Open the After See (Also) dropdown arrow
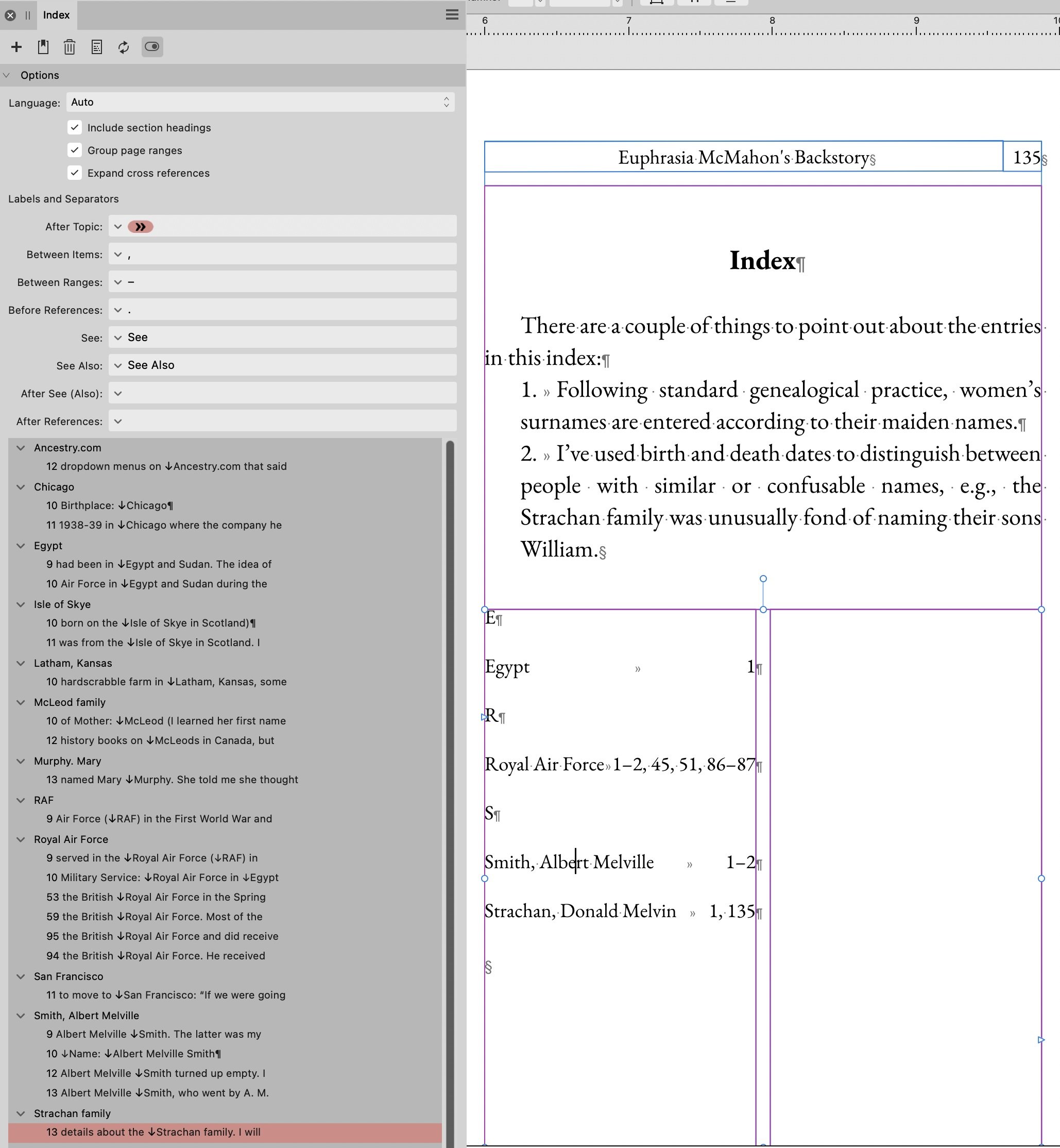The width and height of the screenshot is (1060, 1148). click(x=118, y=393)
